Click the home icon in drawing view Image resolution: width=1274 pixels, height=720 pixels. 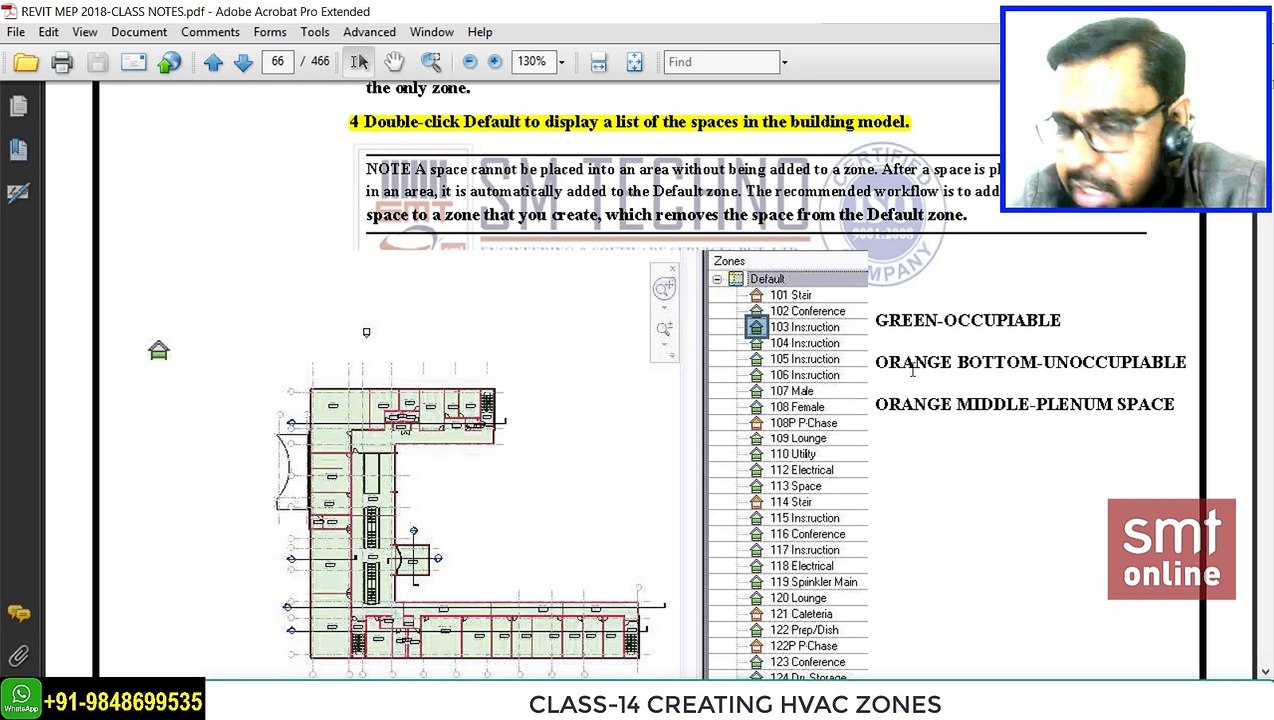pyautogui.click(x=159, y=350)
